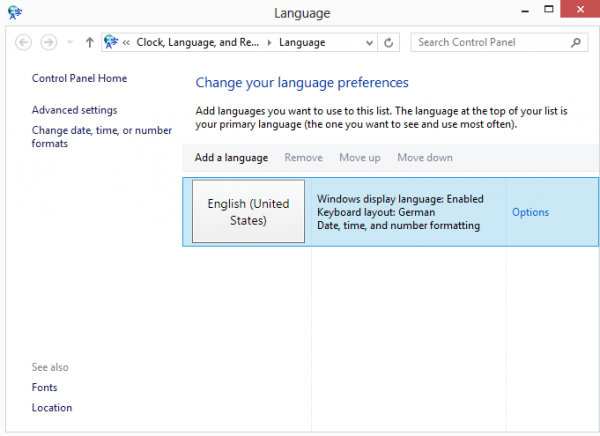
Task: Click Move down in language toolbar
Action: point(425,158)
